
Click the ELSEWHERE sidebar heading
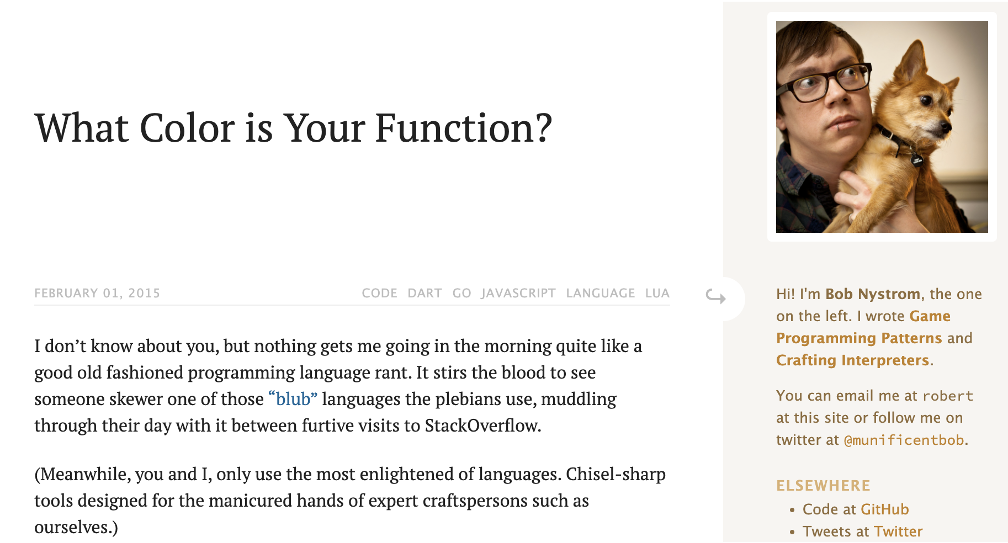[x=823, y=486]
